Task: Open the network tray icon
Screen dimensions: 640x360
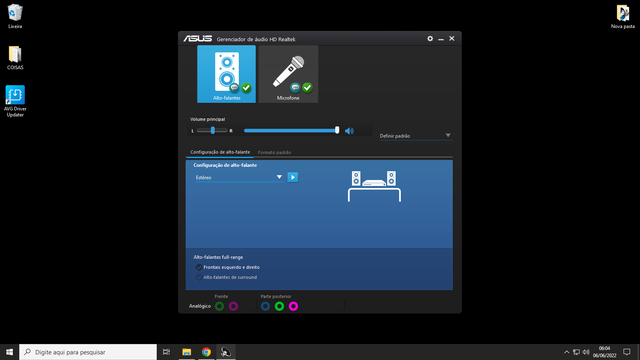Action: click(x=576, y=352)
